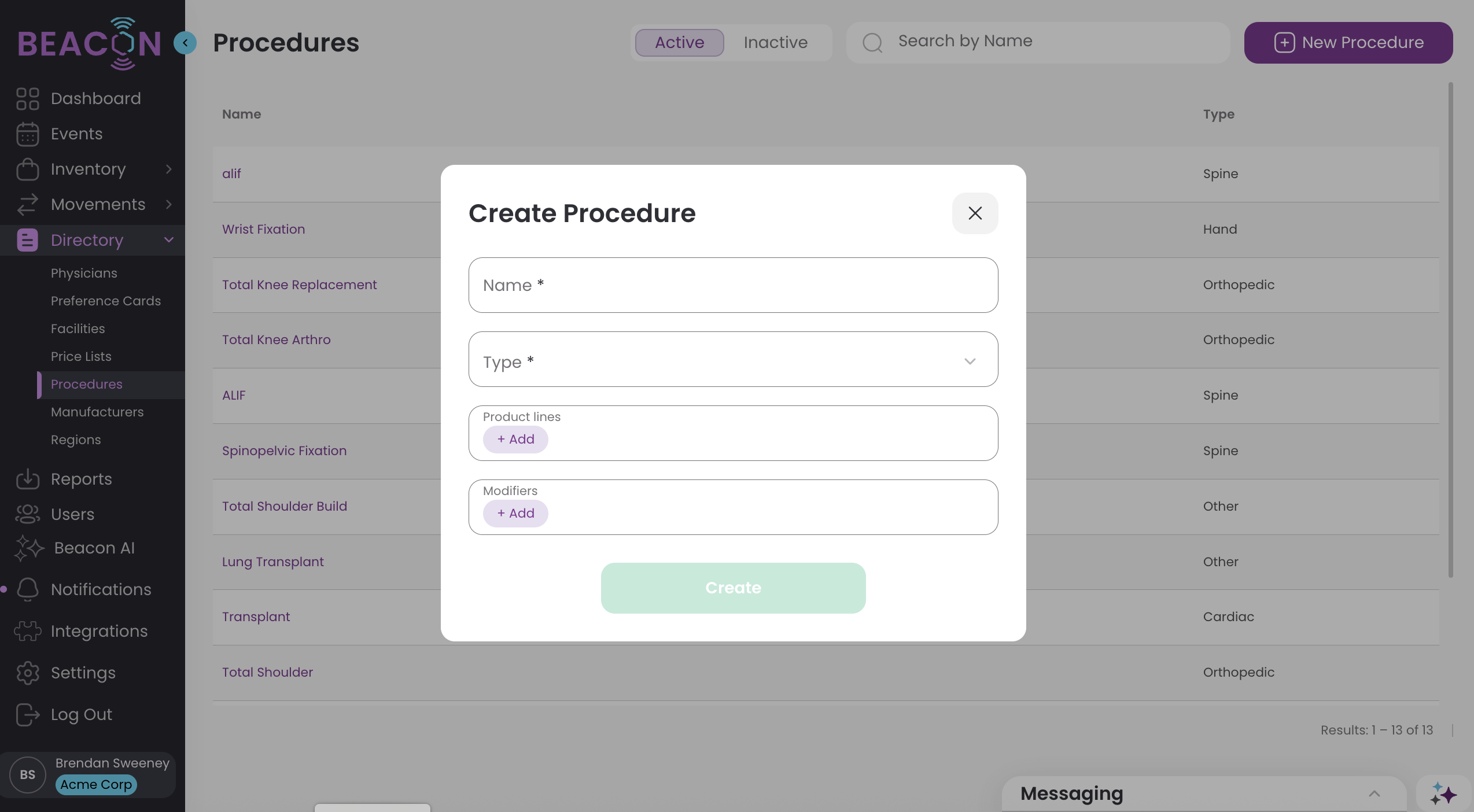This screenshot has width=1474, height=812.
Task: Expand the Messaging panel chevron
Action: pos(1374,793)
